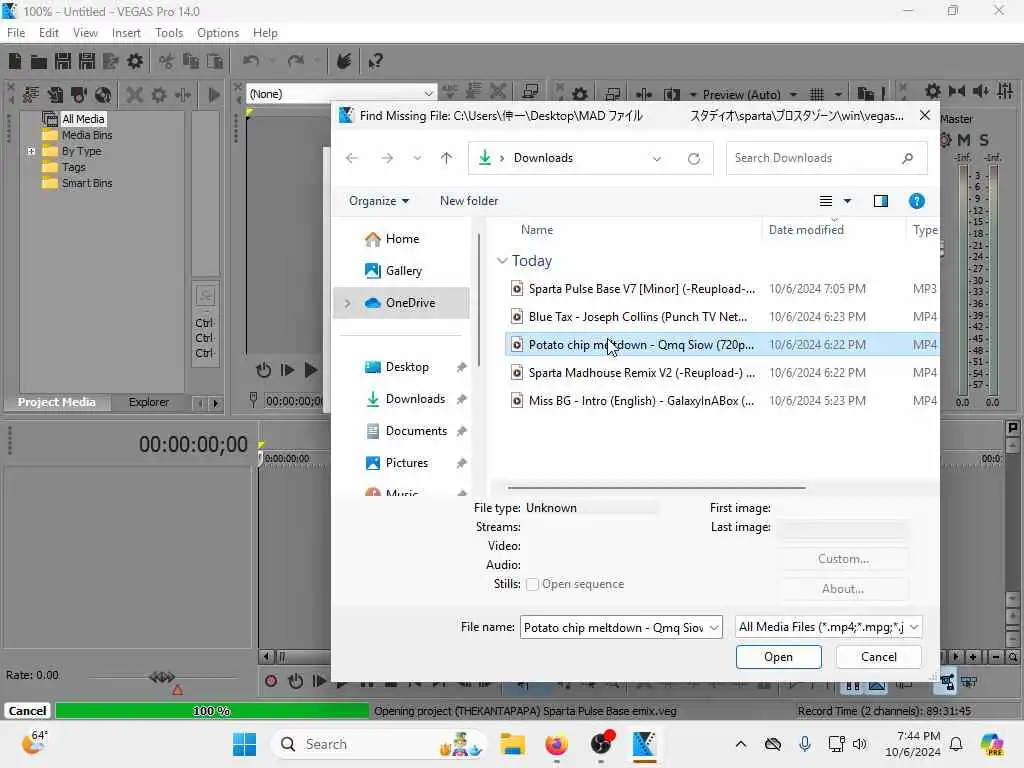Click the New folder button
The height and width of the screenshot is (768, 1024).
[469, 201]
